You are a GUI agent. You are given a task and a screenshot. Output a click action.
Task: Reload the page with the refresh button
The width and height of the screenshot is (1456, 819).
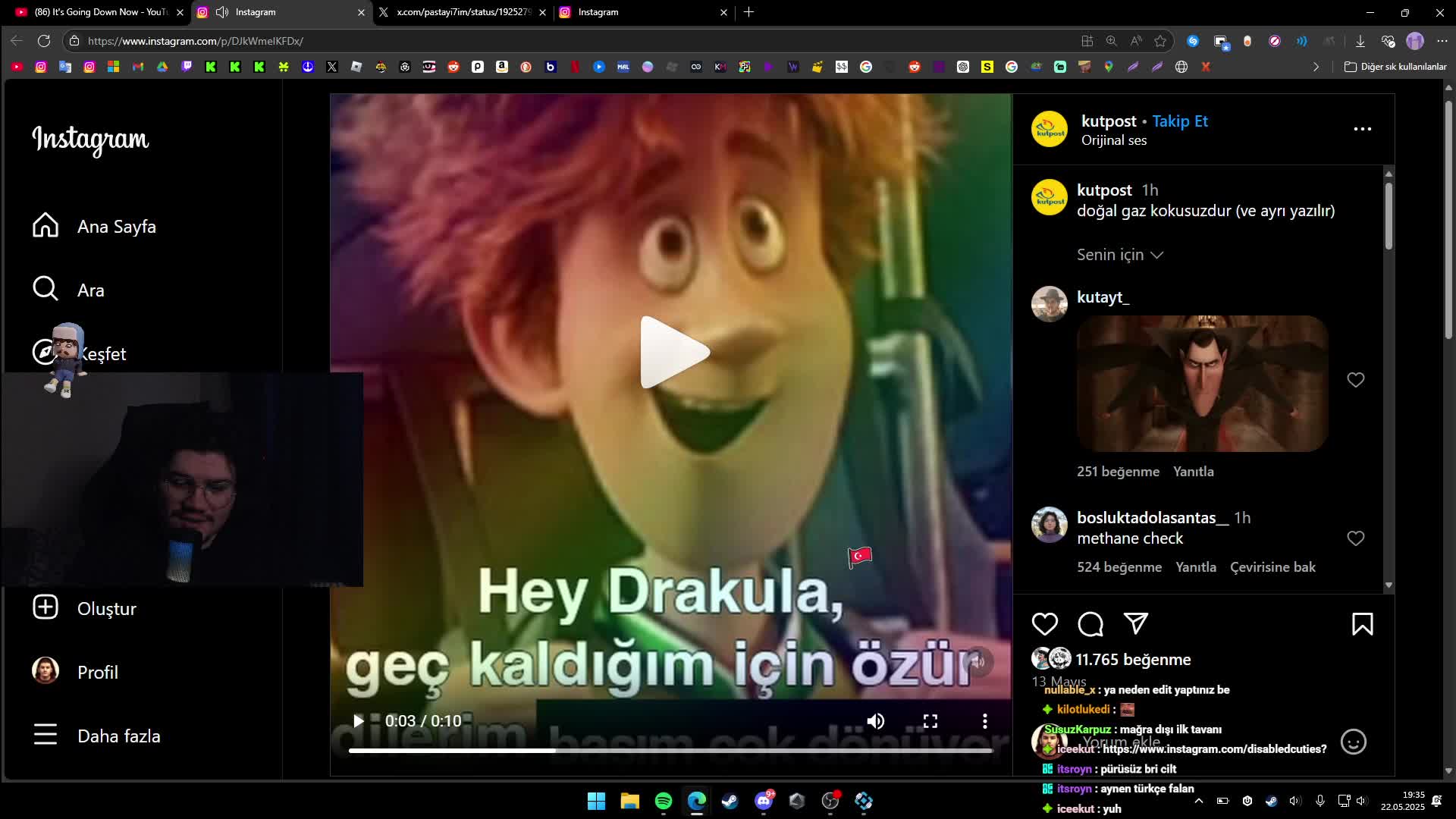[x=44, y=41]
